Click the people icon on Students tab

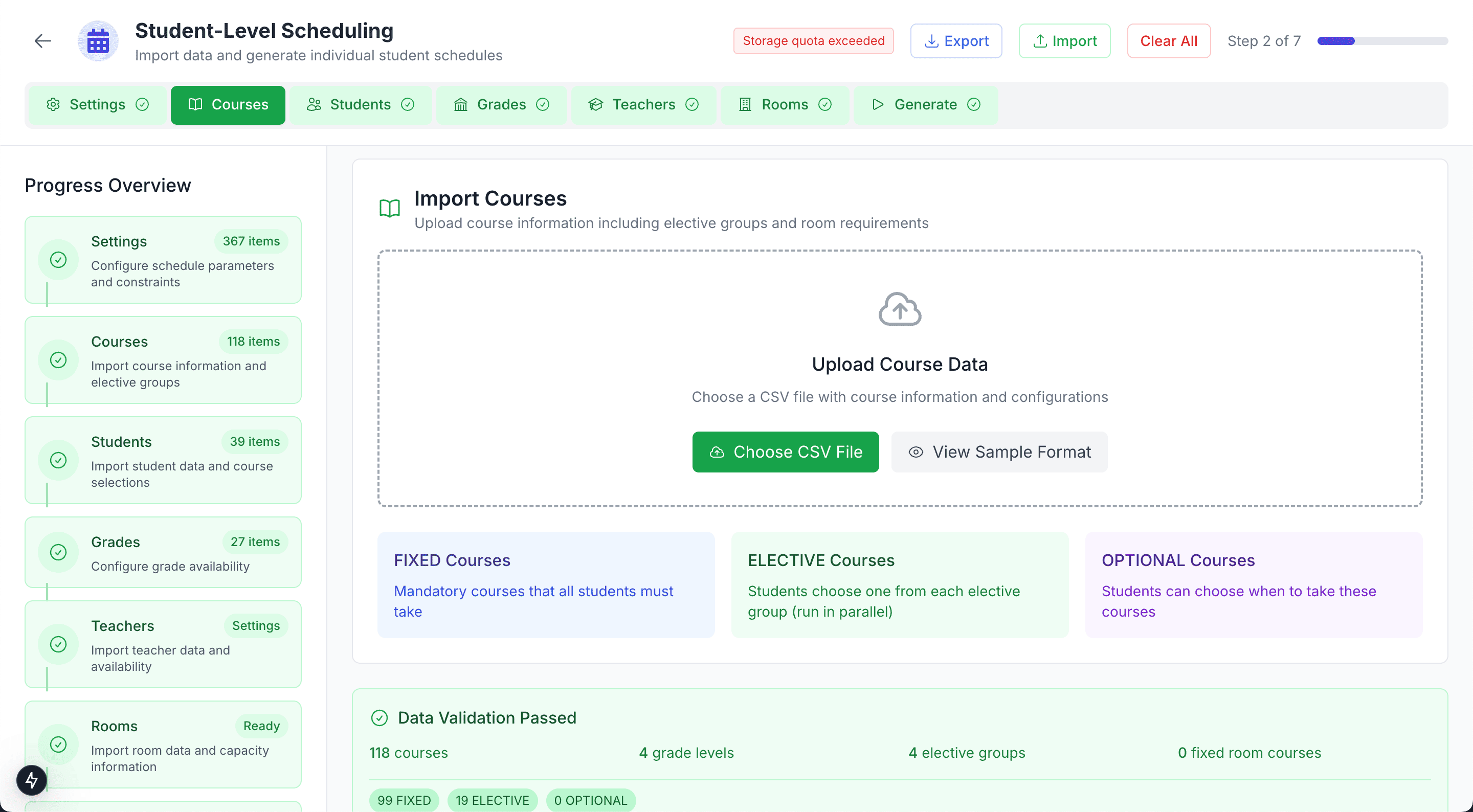point(314,105)
